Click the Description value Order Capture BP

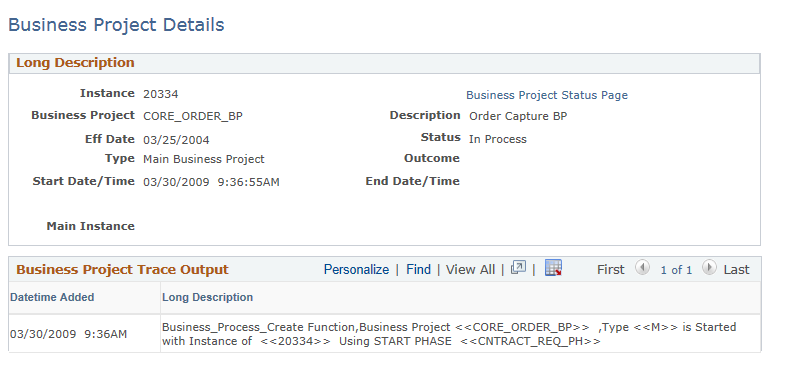click(518, 116)
